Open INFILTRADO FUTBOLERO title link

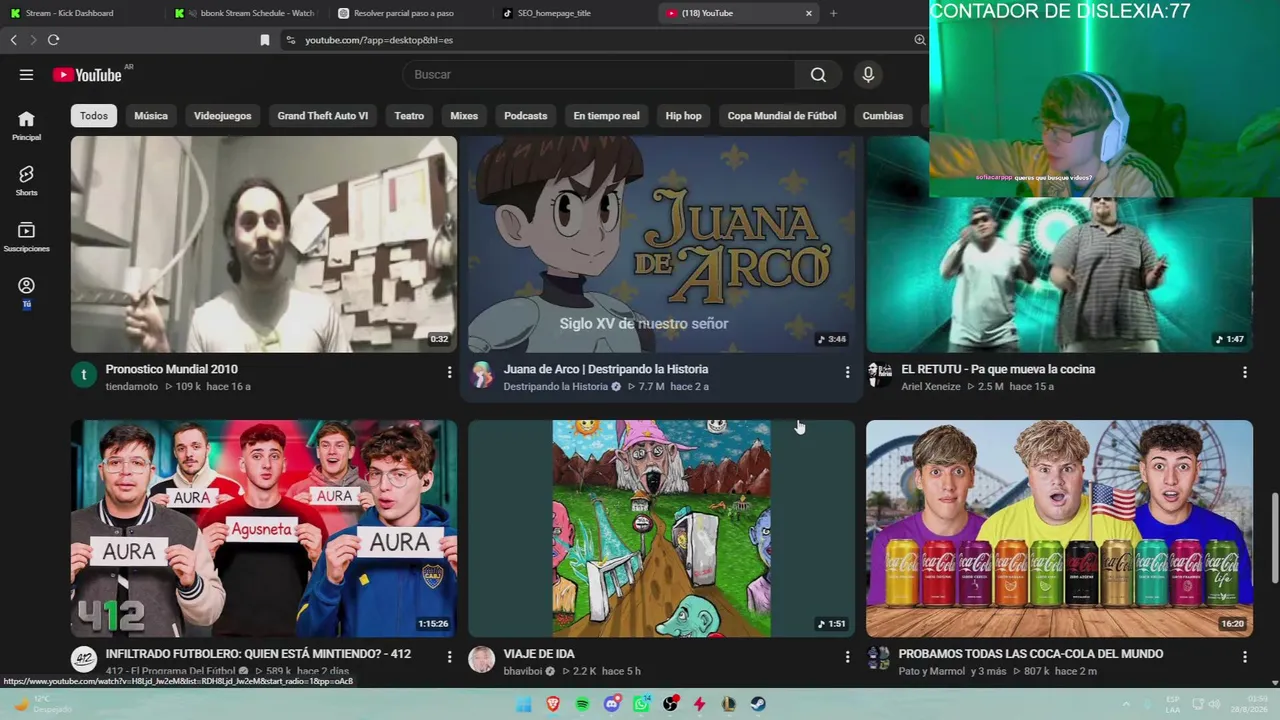coord(258,654)
